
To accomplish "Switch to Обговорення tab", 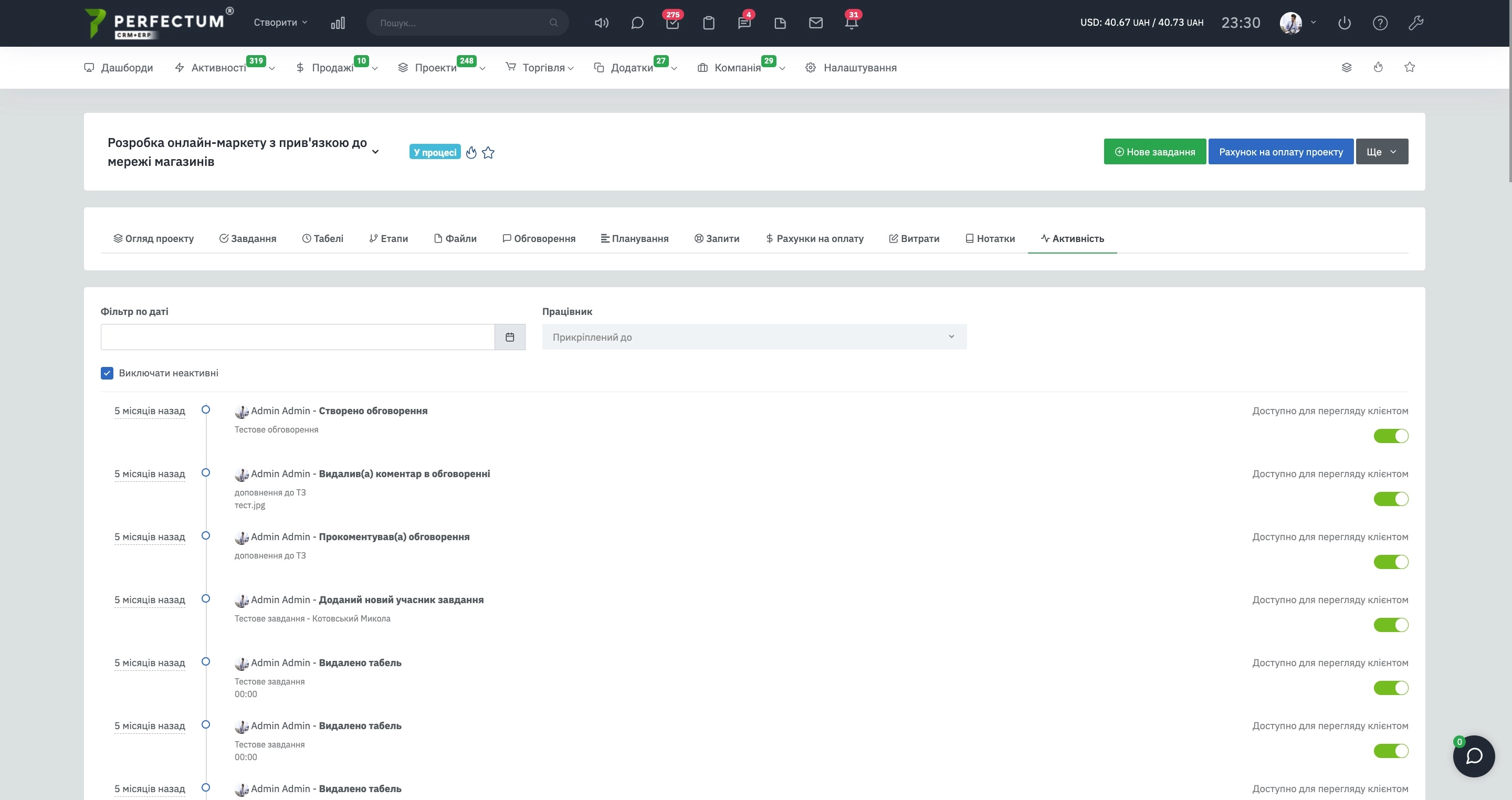I will pyautogui.click(x=539, y=238).
